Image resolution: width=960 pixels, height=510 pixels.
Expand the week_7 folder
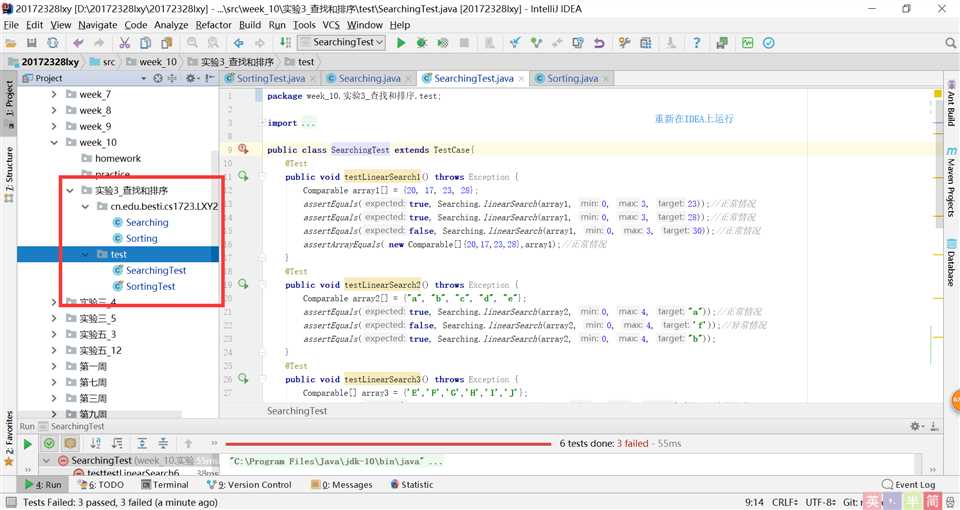[54, 94]
